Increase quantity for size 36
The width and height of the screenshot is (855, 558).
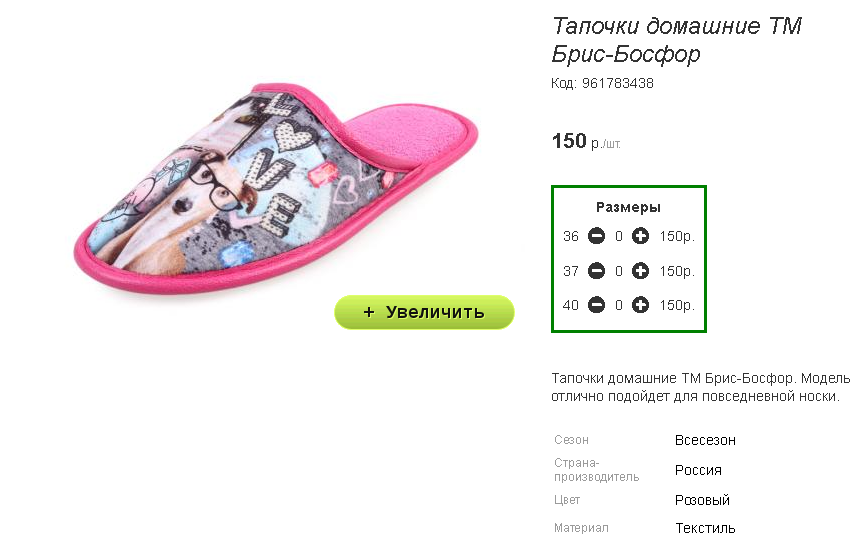[641, 237]
